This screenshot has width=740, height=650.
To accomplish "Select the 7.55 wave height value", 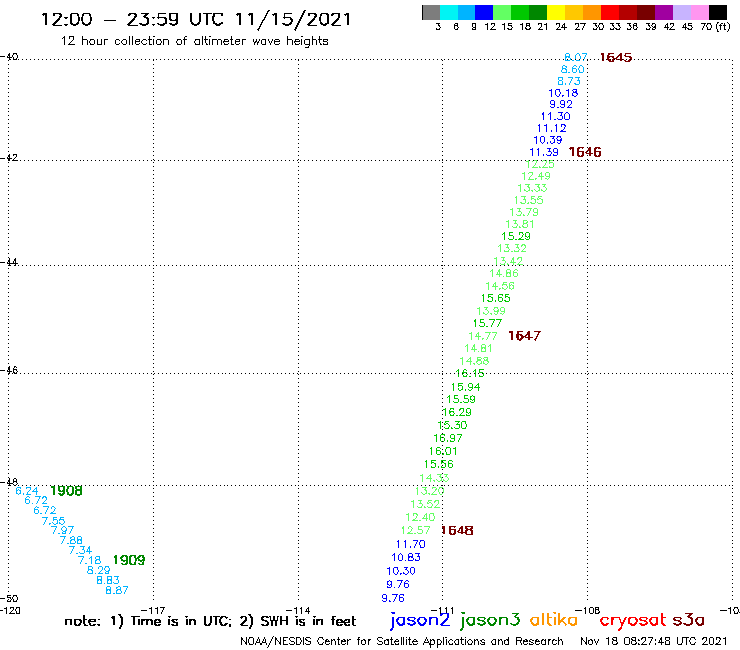I will point(53,521).
